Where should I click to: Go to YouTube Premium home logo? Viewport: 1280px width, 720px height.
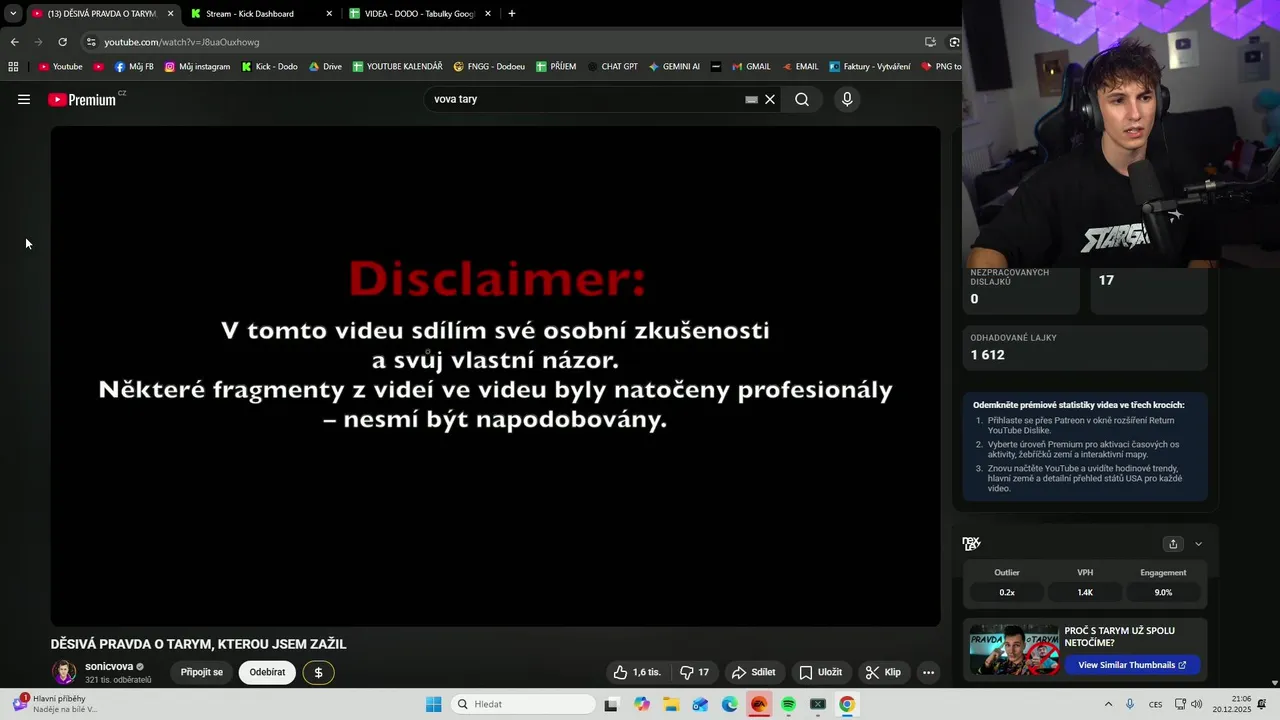(84, 100)
